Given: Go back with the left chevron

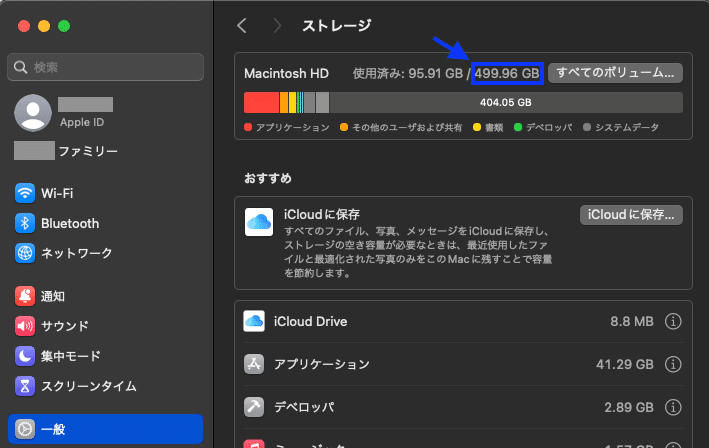Looking at the screenshot, I should click(x=242, y=26).
